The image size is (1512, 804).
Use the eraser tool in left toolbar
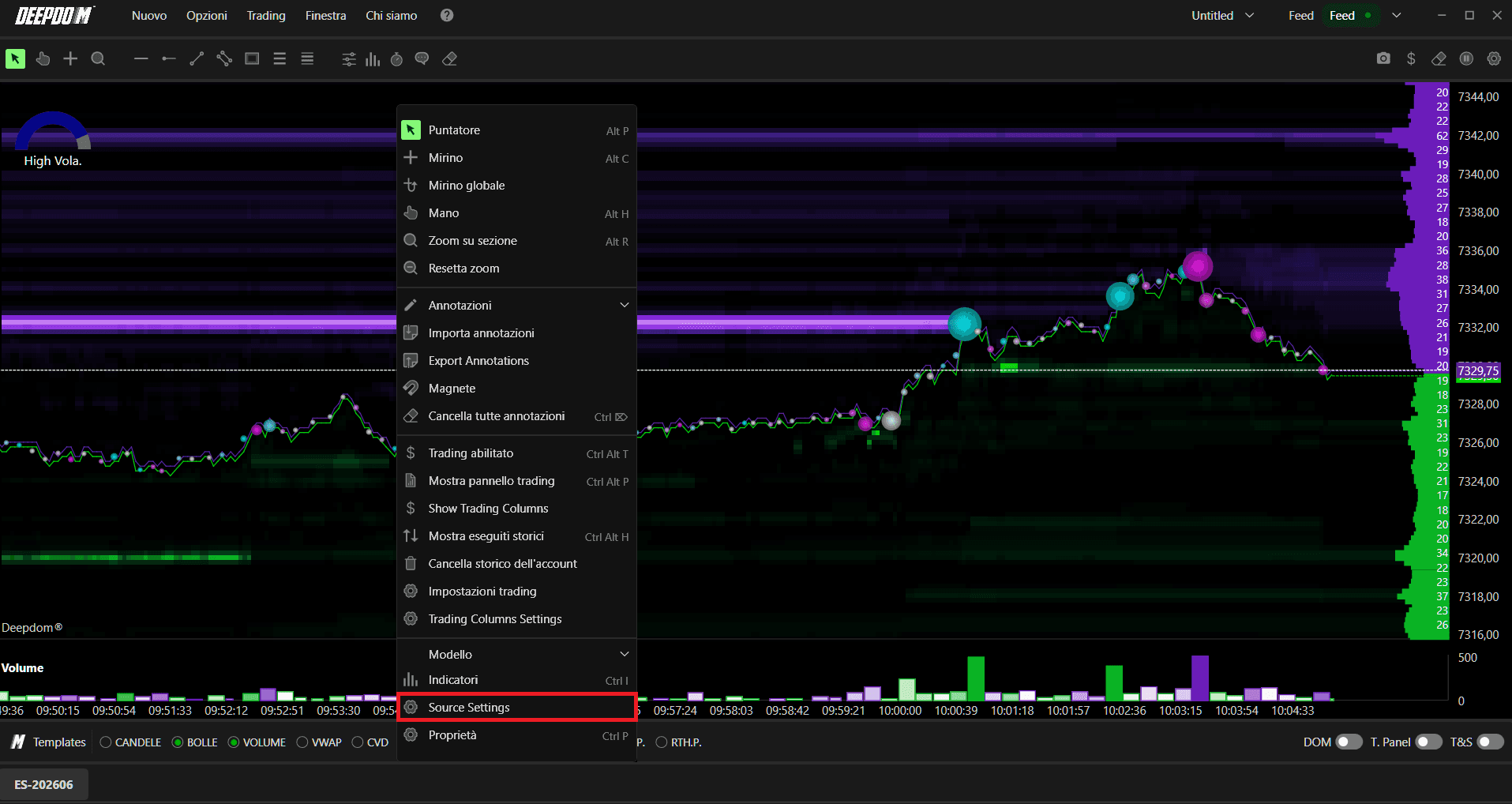450,59
